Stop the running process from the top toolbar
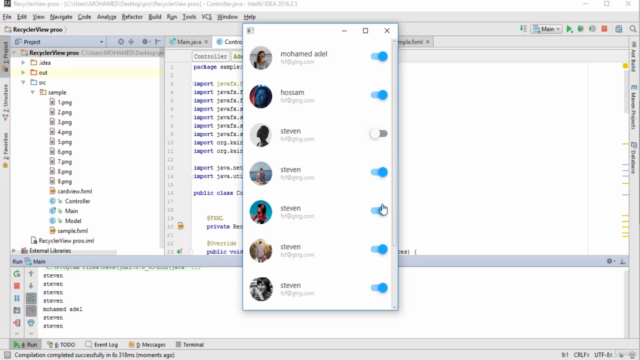 point(604,29)
